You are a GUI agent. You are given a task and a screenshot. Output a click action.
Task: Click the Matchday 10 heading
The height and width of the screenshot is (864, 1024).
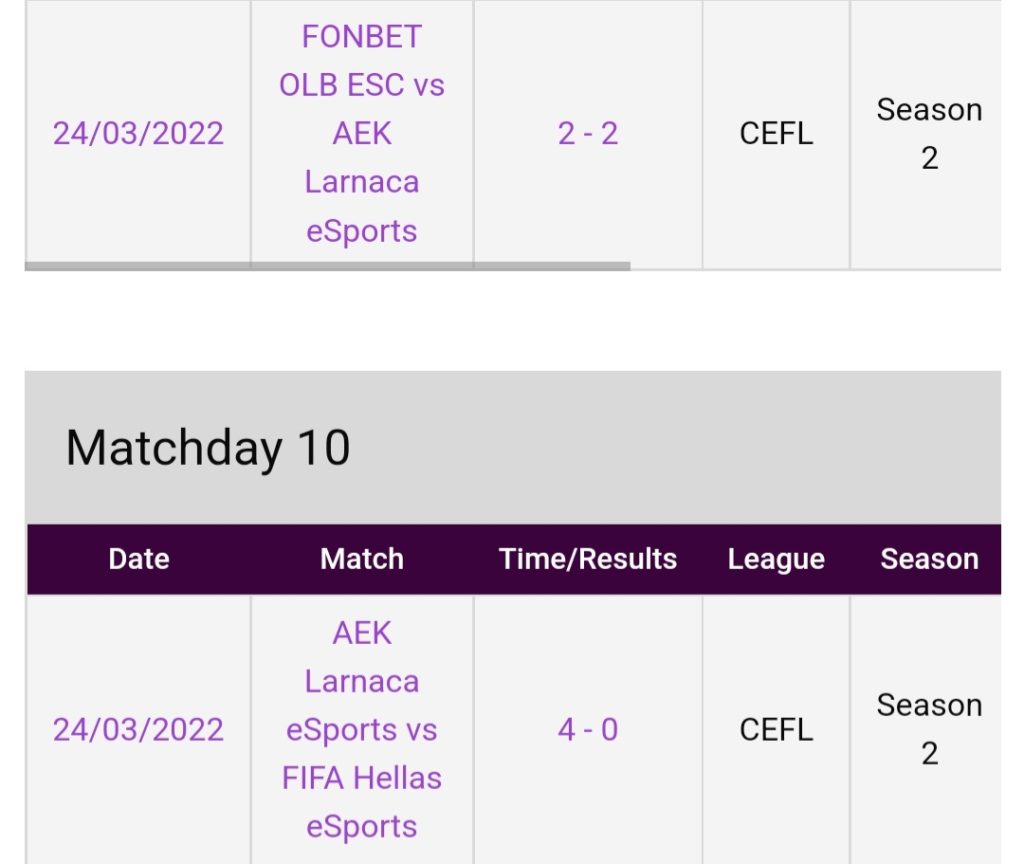click(x=208, y=448)
